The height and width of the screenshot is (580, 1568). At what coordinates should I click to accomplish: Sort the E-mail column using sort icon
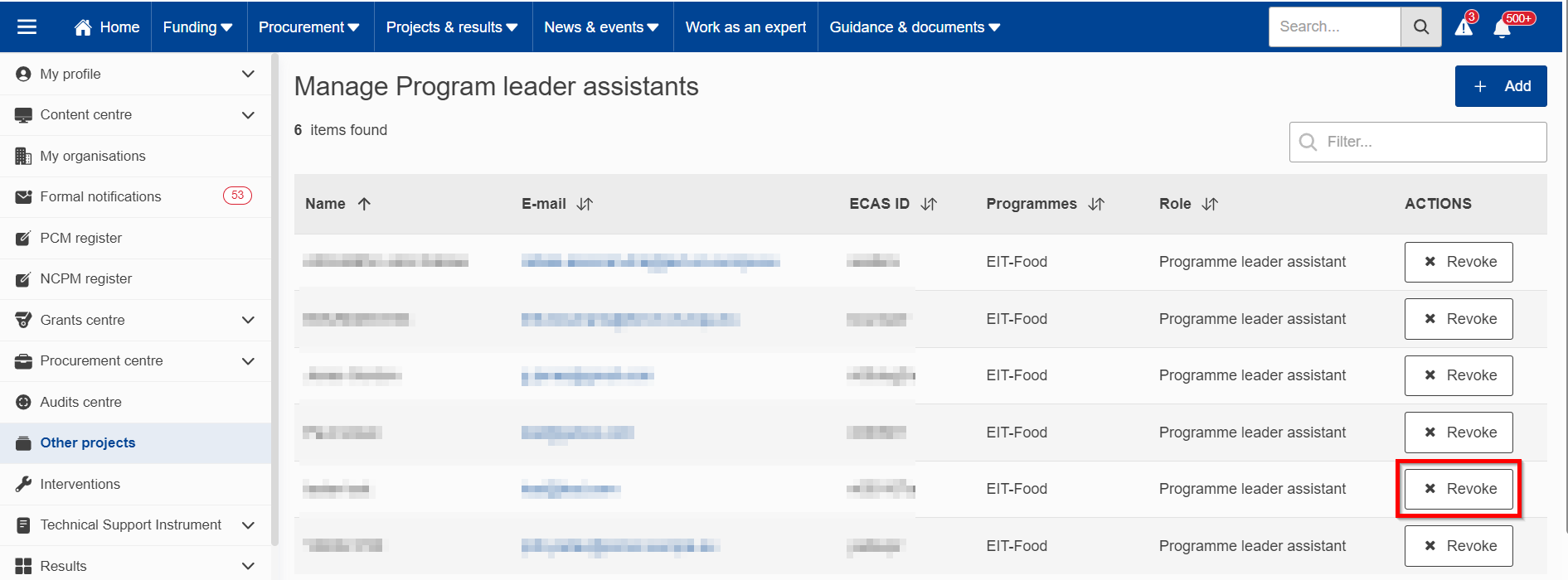pyautogui.click(x=585, y=204)
